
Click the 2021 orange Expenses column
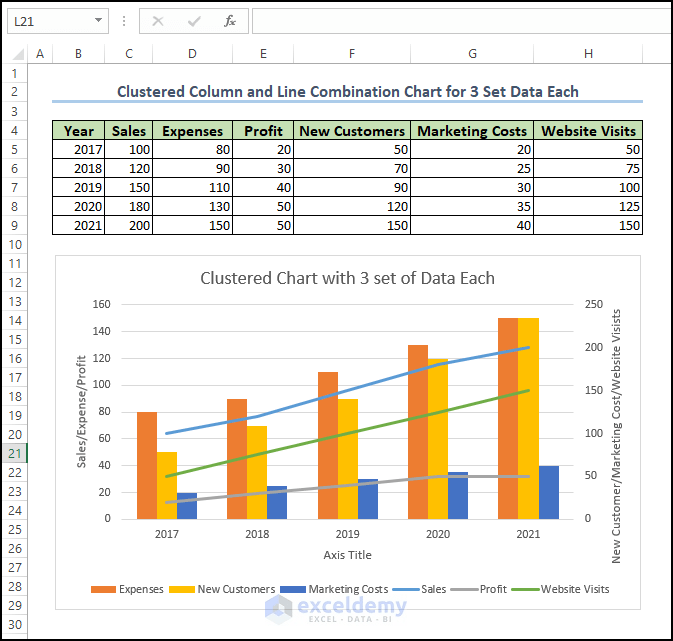click(508, 419)
